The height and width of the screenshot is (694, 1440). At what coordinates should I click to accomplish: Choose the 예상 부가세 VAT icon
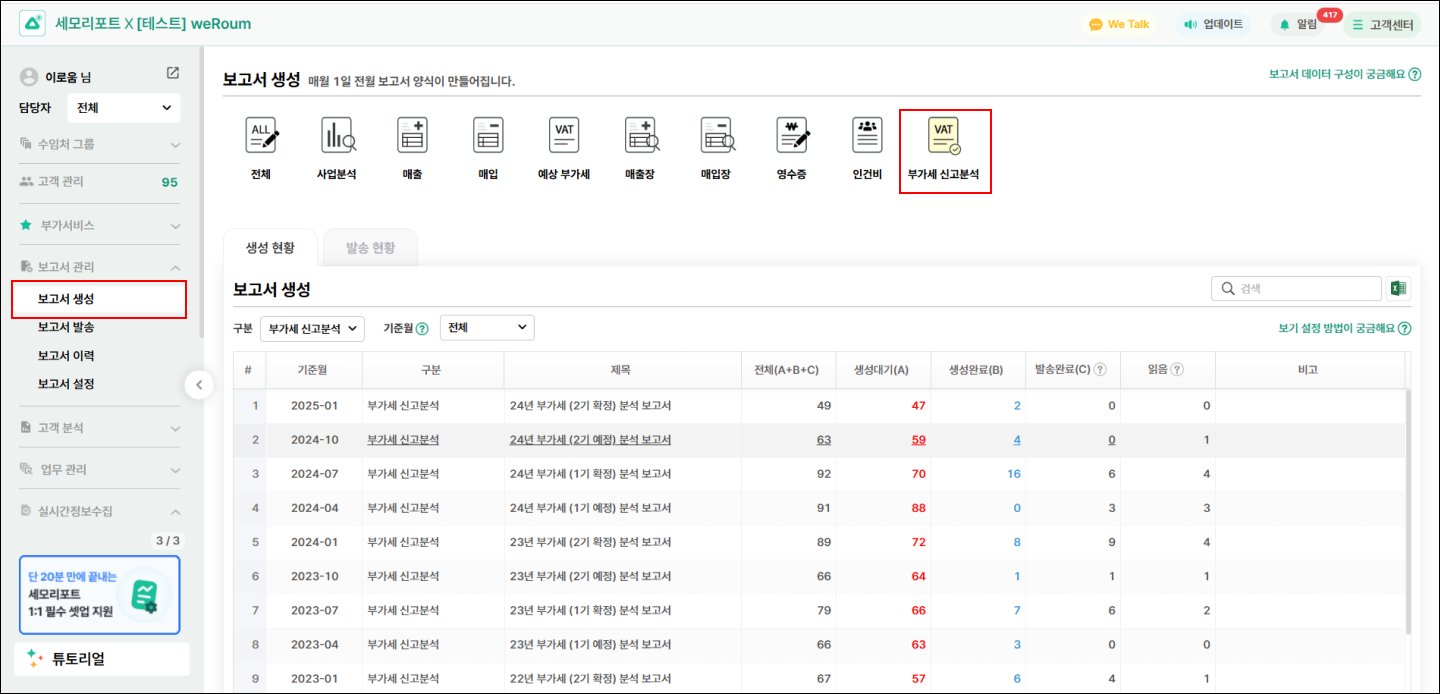pyautogui.click(x=564, y=136)
